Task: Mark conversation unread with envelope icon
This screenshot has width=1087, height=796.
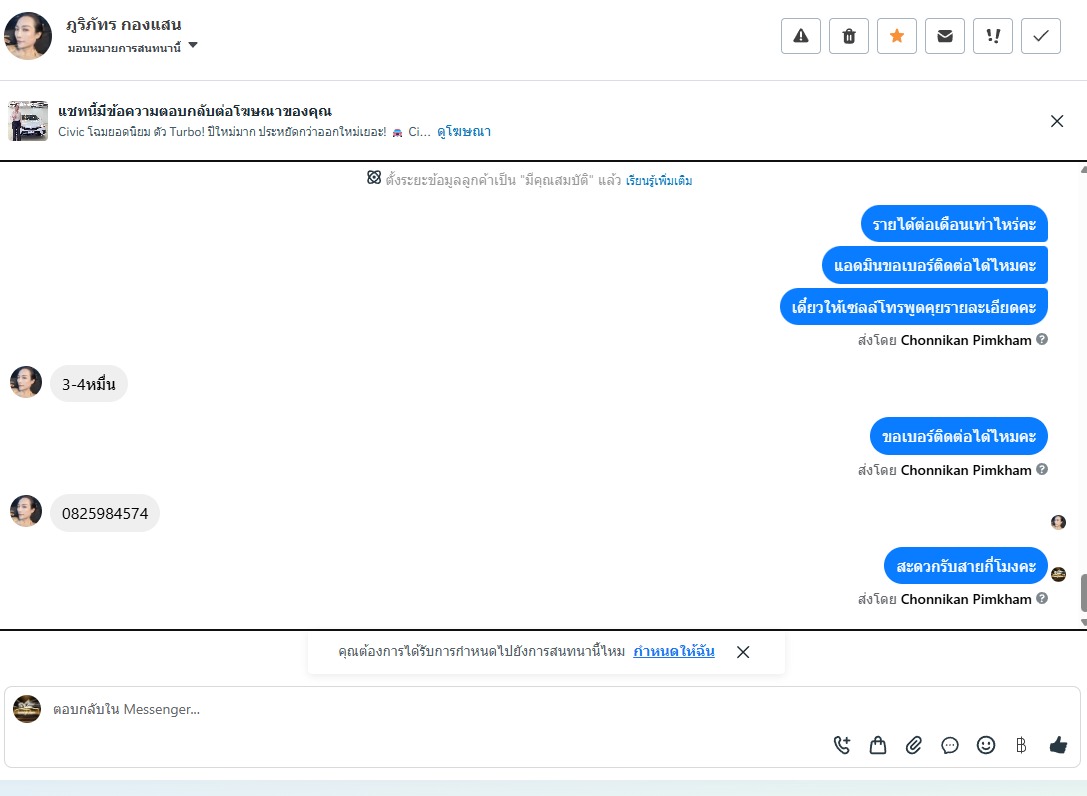Action: pos(945,36)
